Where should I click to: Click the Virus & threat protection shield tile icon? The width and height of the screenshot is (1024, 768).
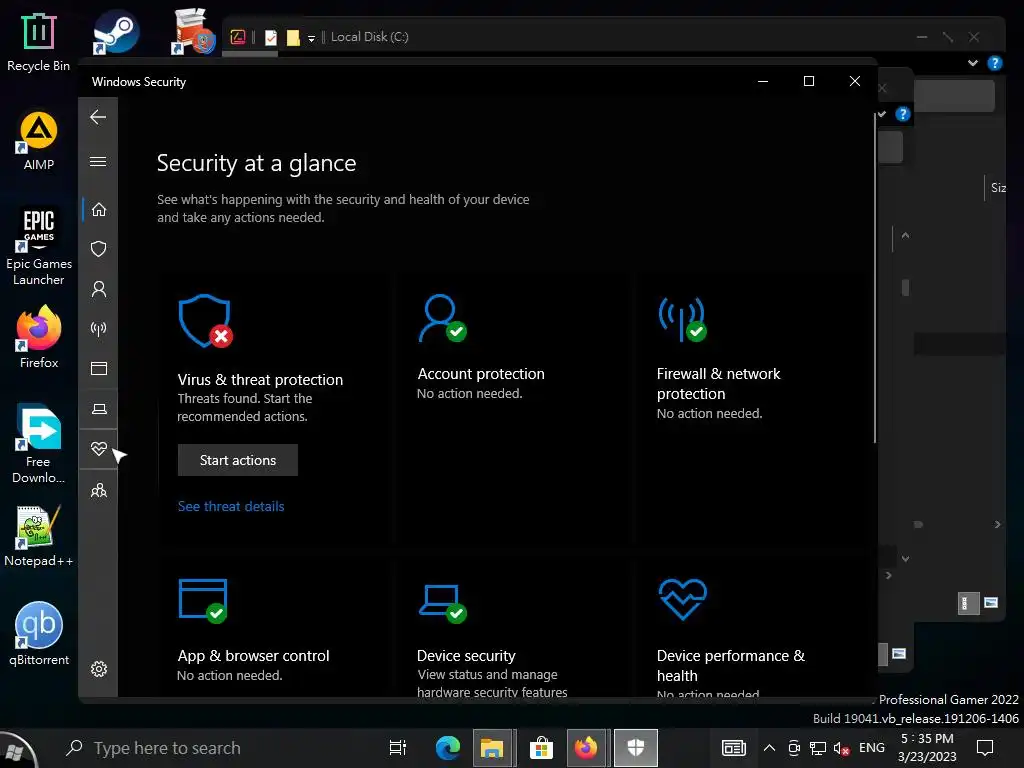point(205,321)
